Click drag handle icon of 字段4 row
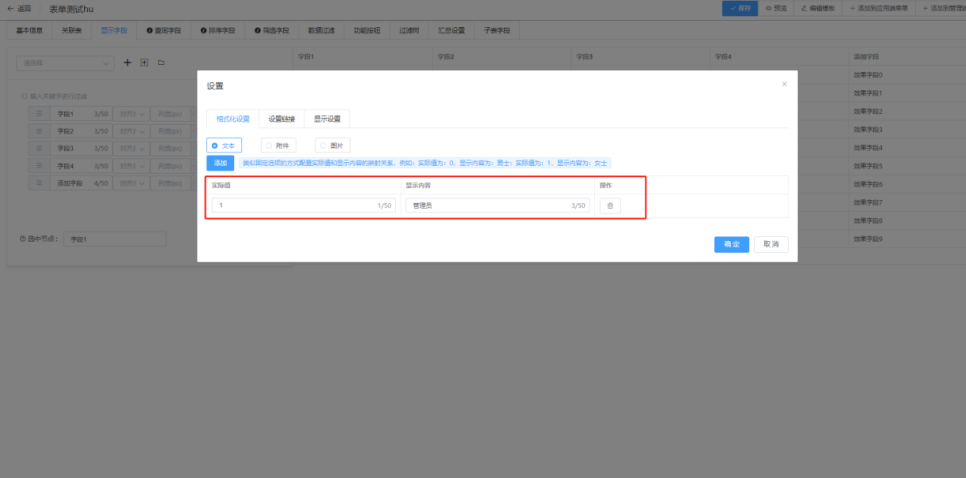The height and width of the screenshot is (478, 966). click(38, 166)
